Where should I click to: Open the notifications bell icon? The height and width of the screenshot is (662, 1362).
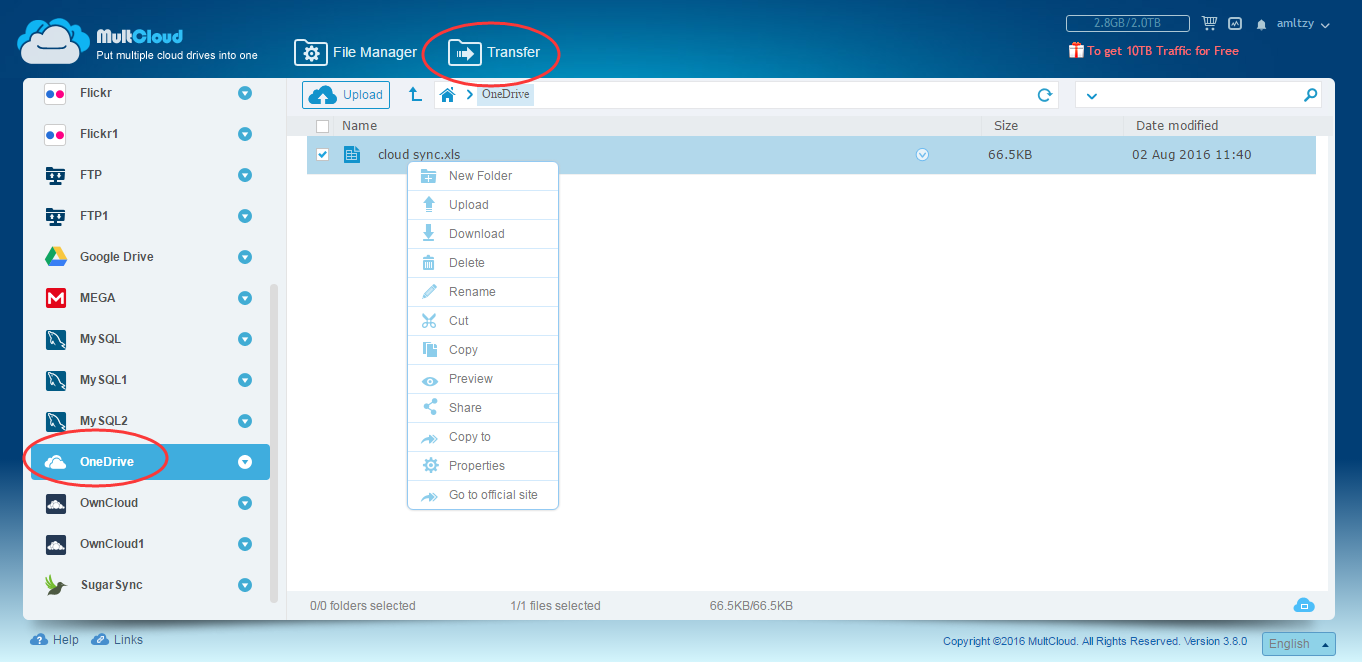1262,24
